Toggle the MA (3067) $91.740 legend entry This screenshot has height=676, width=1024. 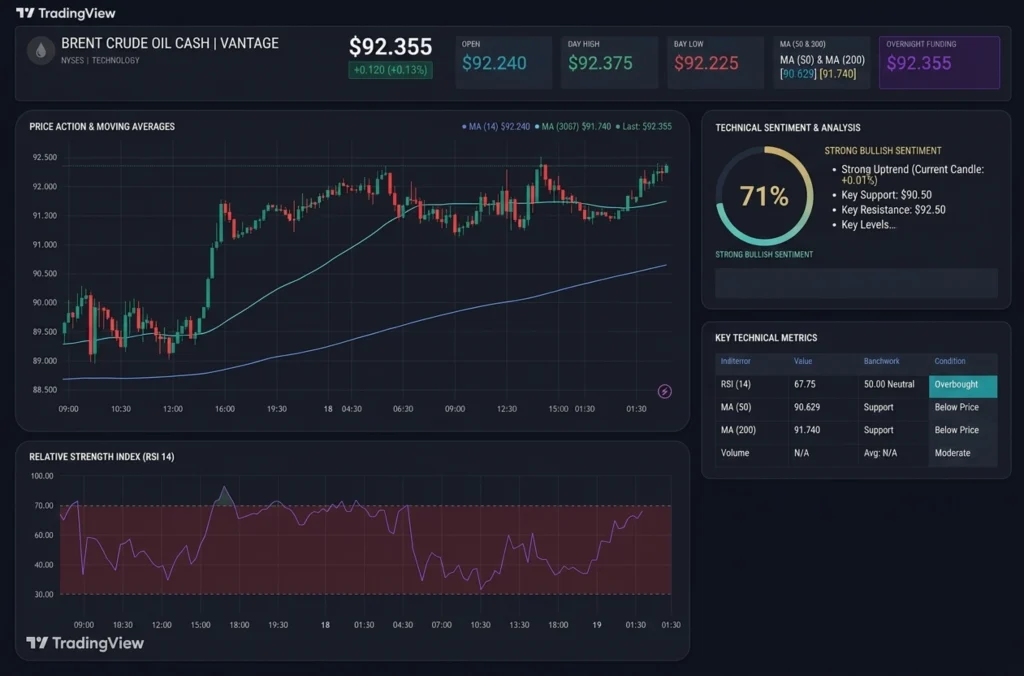coord(573,127)
